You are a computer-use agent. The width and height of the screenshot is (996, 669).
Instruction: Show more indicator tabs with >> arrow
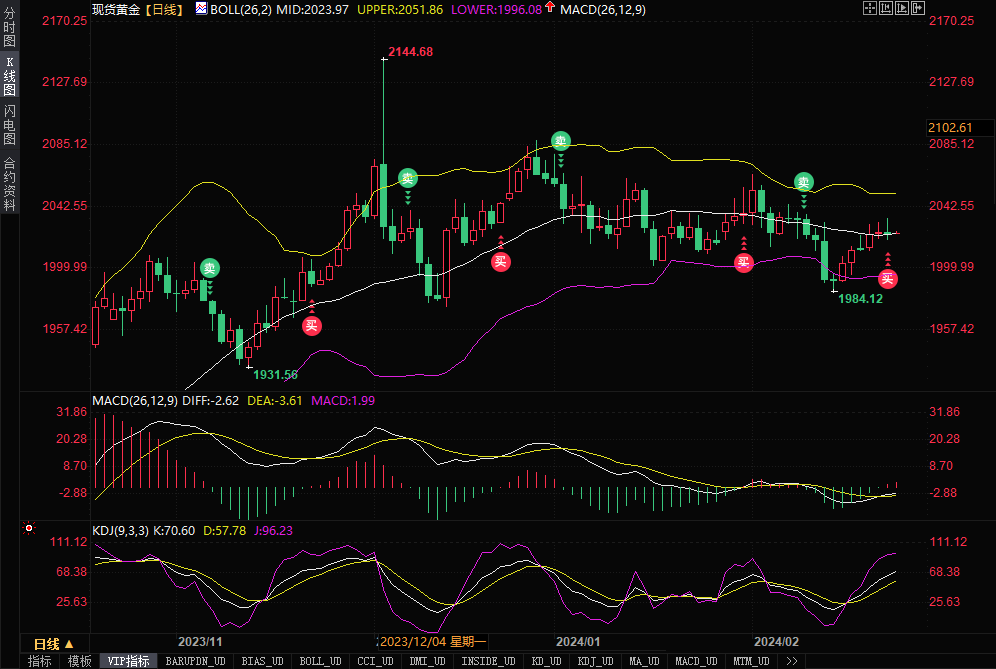(x=791, y=661)
